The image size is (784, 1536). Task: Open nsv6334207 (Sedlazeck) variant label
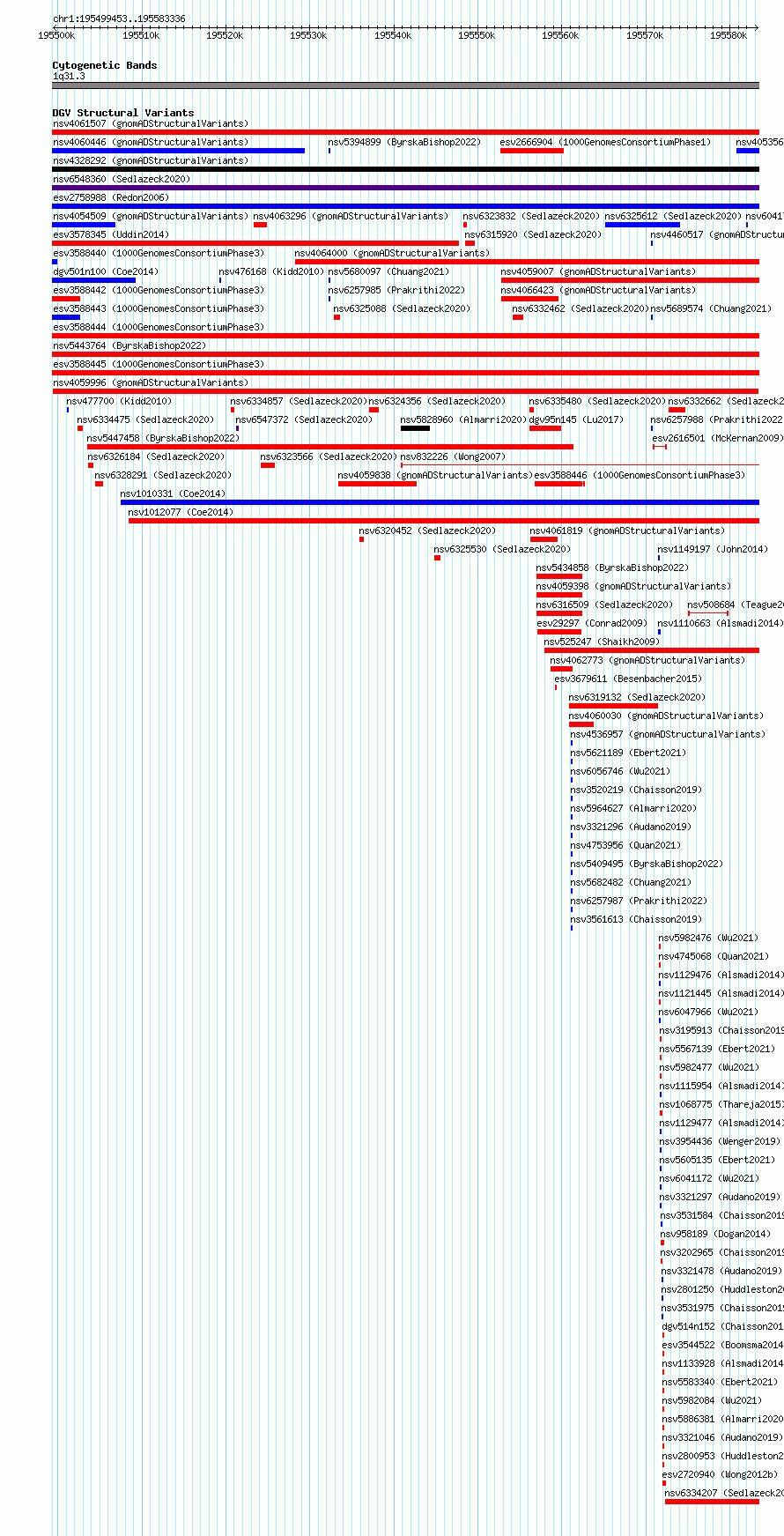[x=724, y=1493]
